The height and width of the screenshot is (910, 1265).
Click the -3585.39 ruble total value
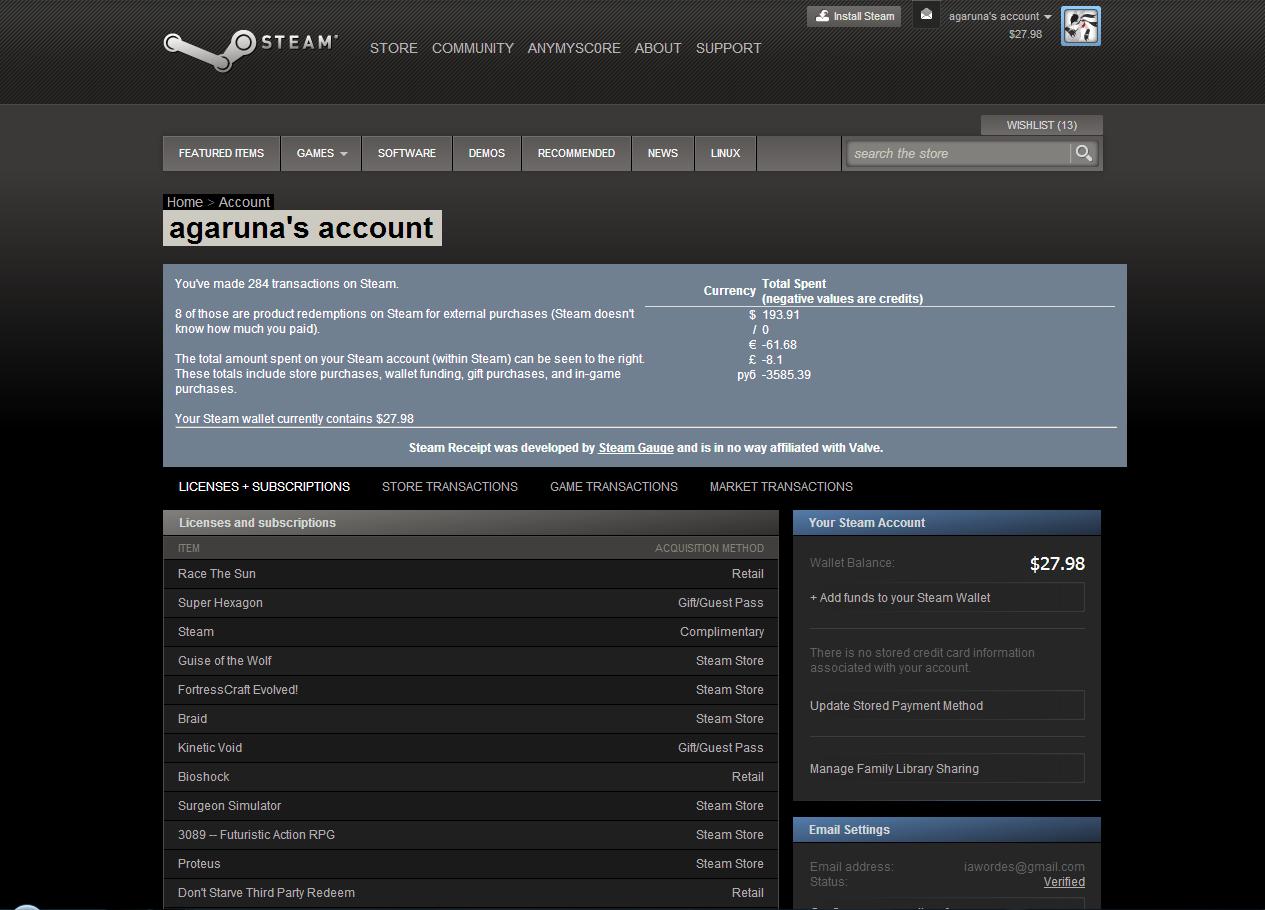tap(786, 375)
